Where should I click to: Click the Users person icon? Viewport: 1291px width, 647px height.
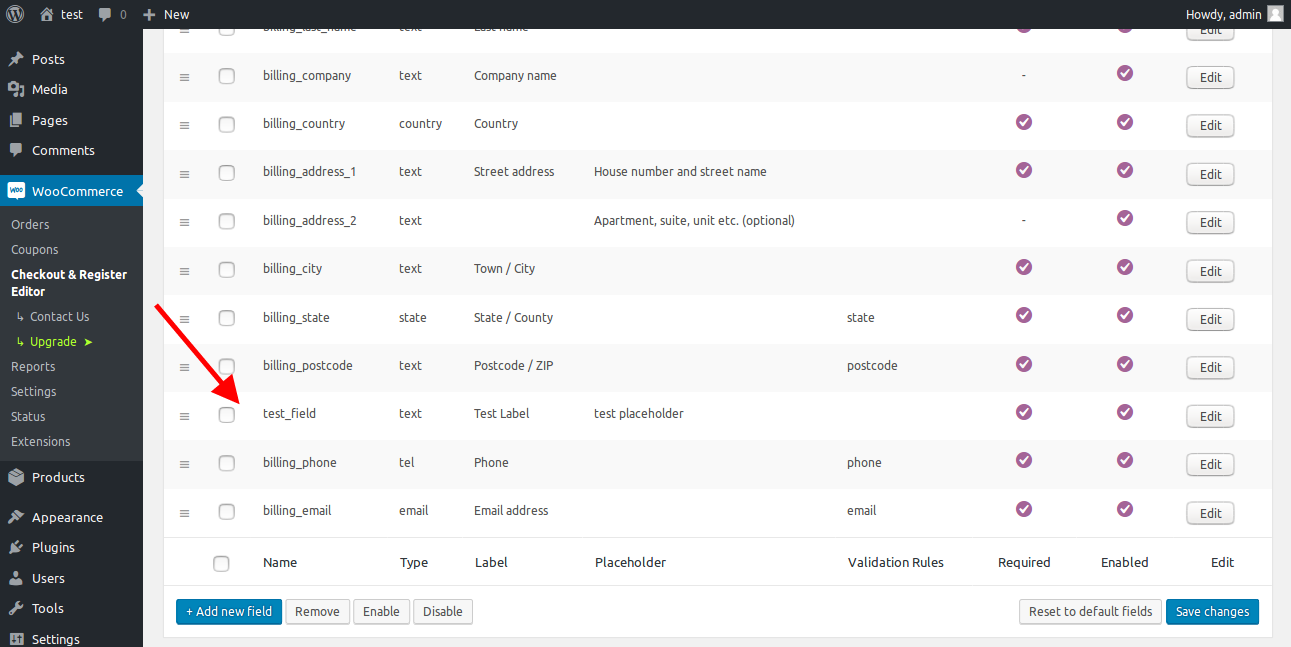coord(16,578)
